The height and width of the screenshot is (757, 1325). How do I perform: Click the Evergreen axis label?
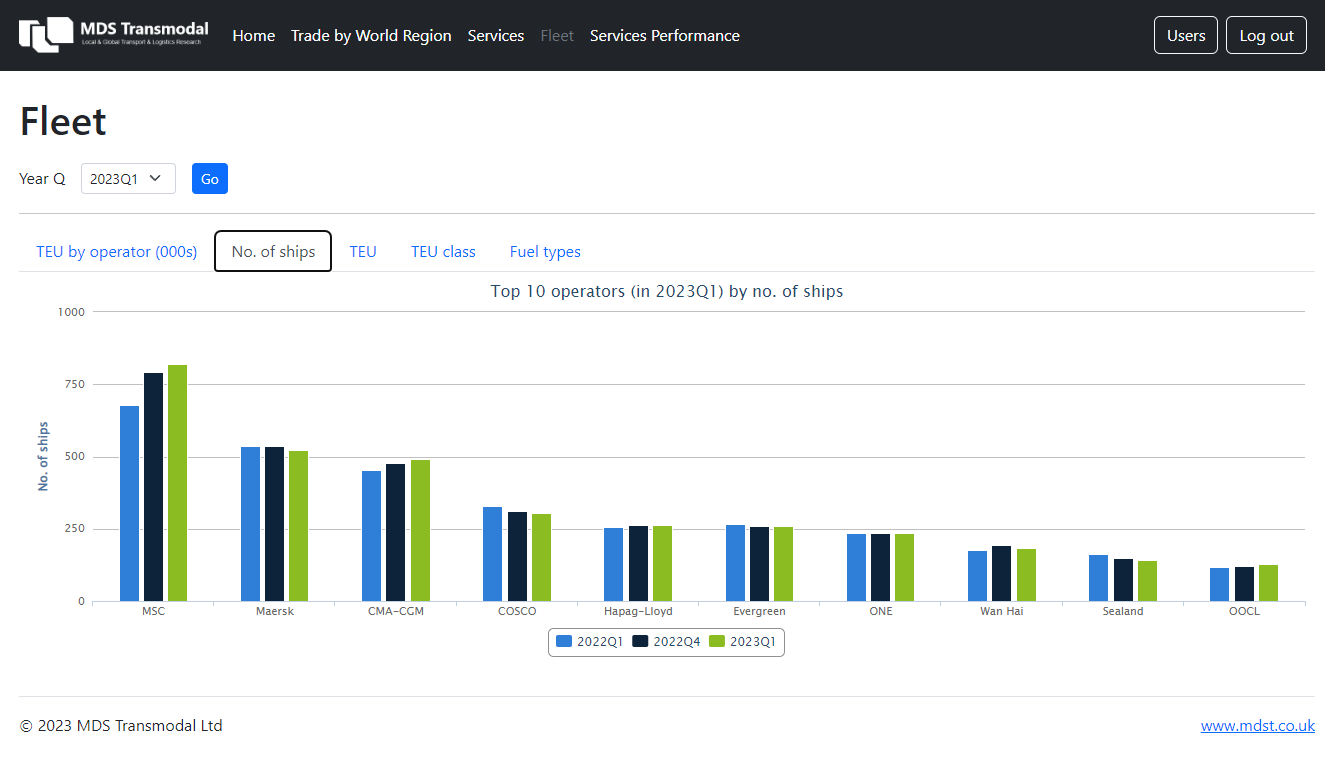point(759,611)
